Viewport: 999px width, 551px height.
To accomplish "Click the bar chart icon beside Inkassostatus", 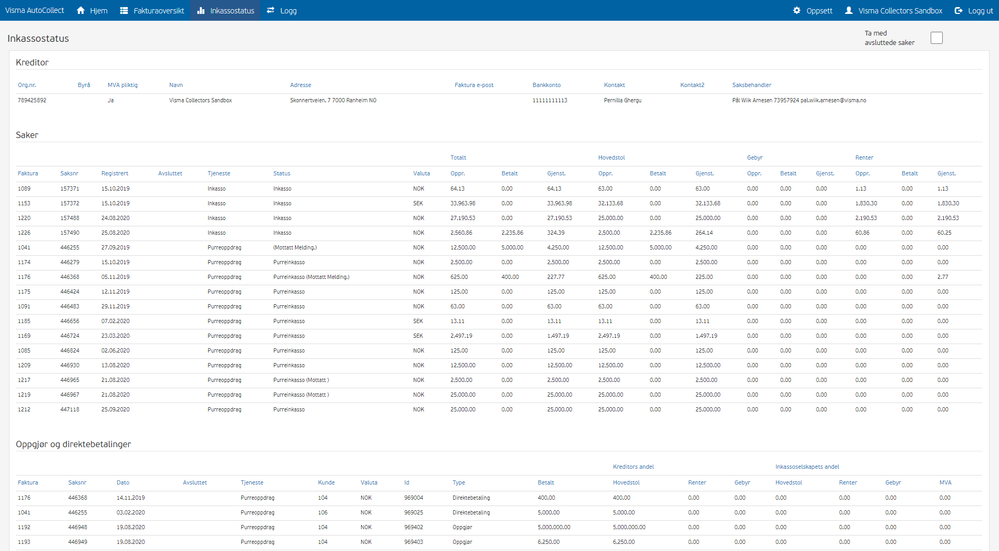I will pyautogui.click(x=201, y=10).
